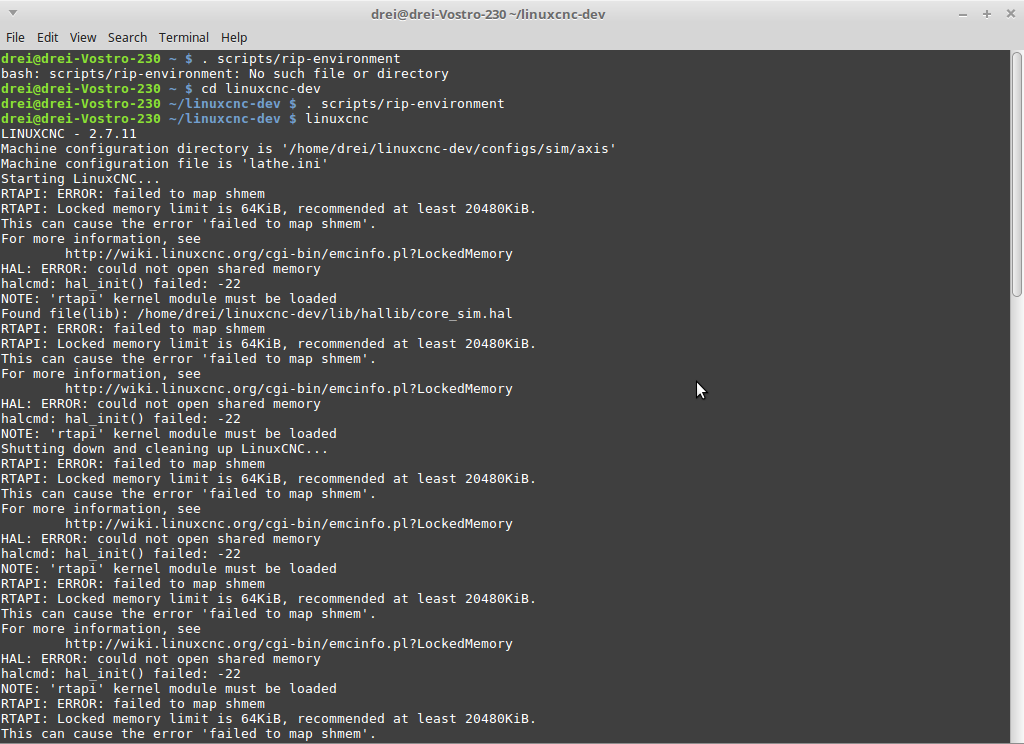1024x744 pixels.
Task: Open the Edit menu
Action: point(47,37)
